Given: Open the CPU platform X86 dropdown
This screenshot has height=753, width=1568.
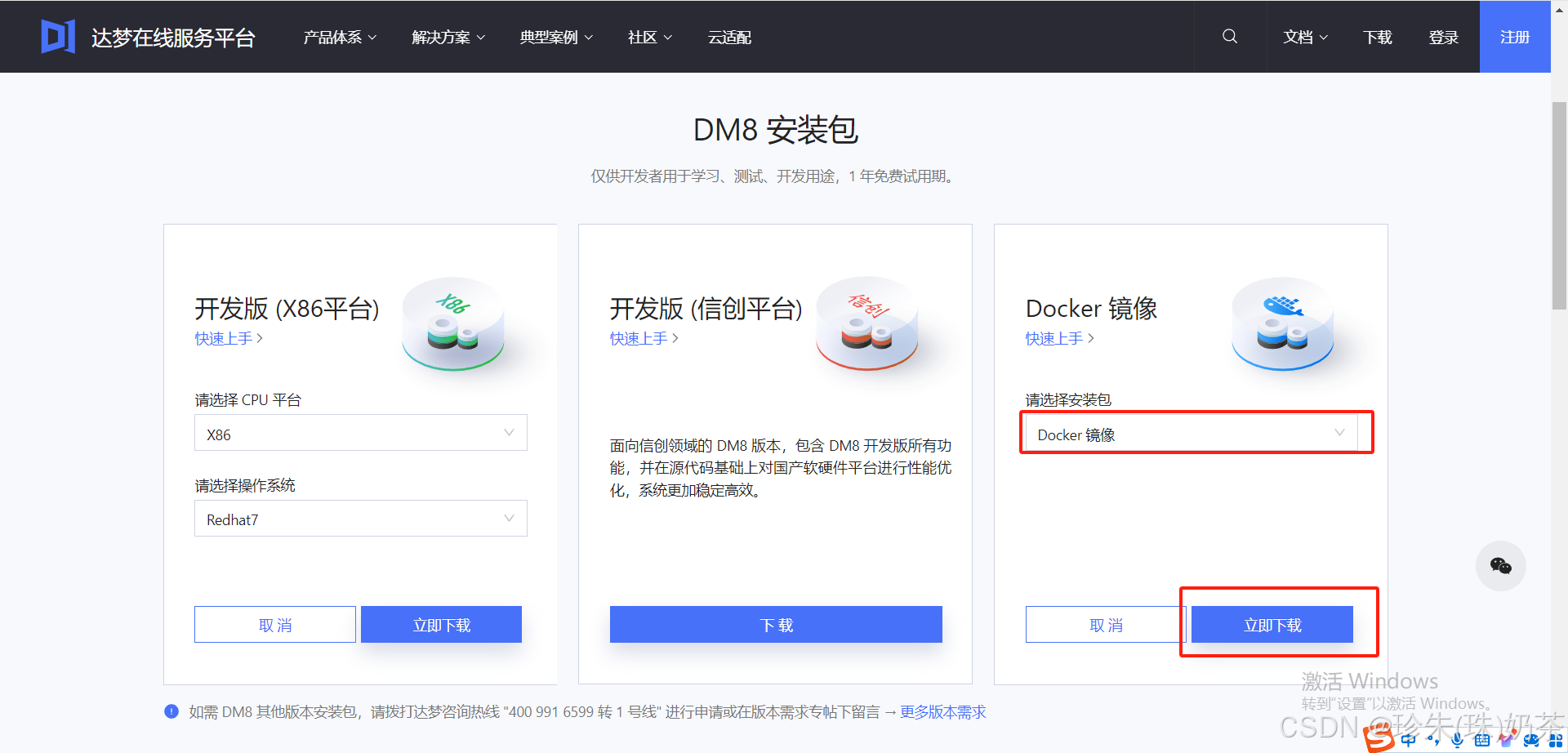Looking at the screenshot, I should (361, 433).
